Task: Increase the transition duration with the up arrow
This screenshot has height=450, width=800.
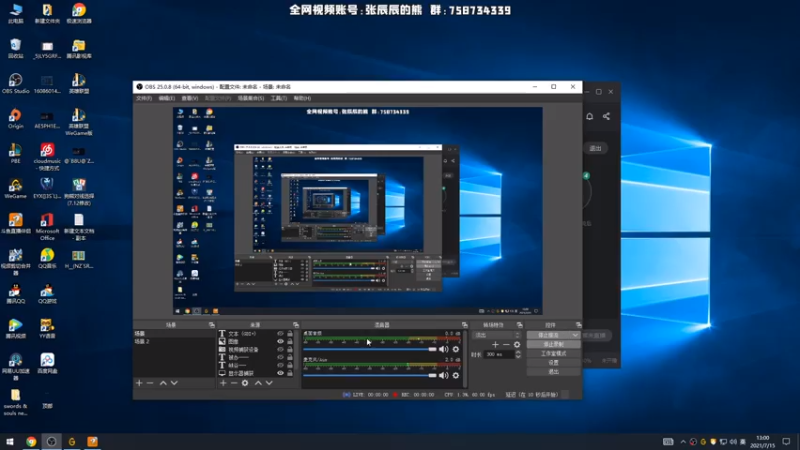Action: click(518, 352)
